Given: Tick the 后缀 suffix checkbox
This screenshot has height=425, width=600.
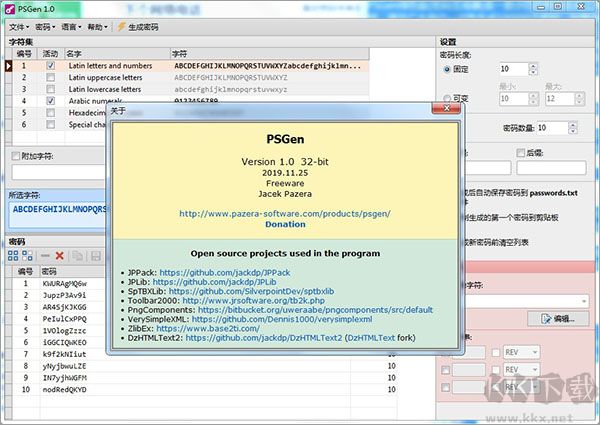Looking at the screenshot, I should pos(520,153).
